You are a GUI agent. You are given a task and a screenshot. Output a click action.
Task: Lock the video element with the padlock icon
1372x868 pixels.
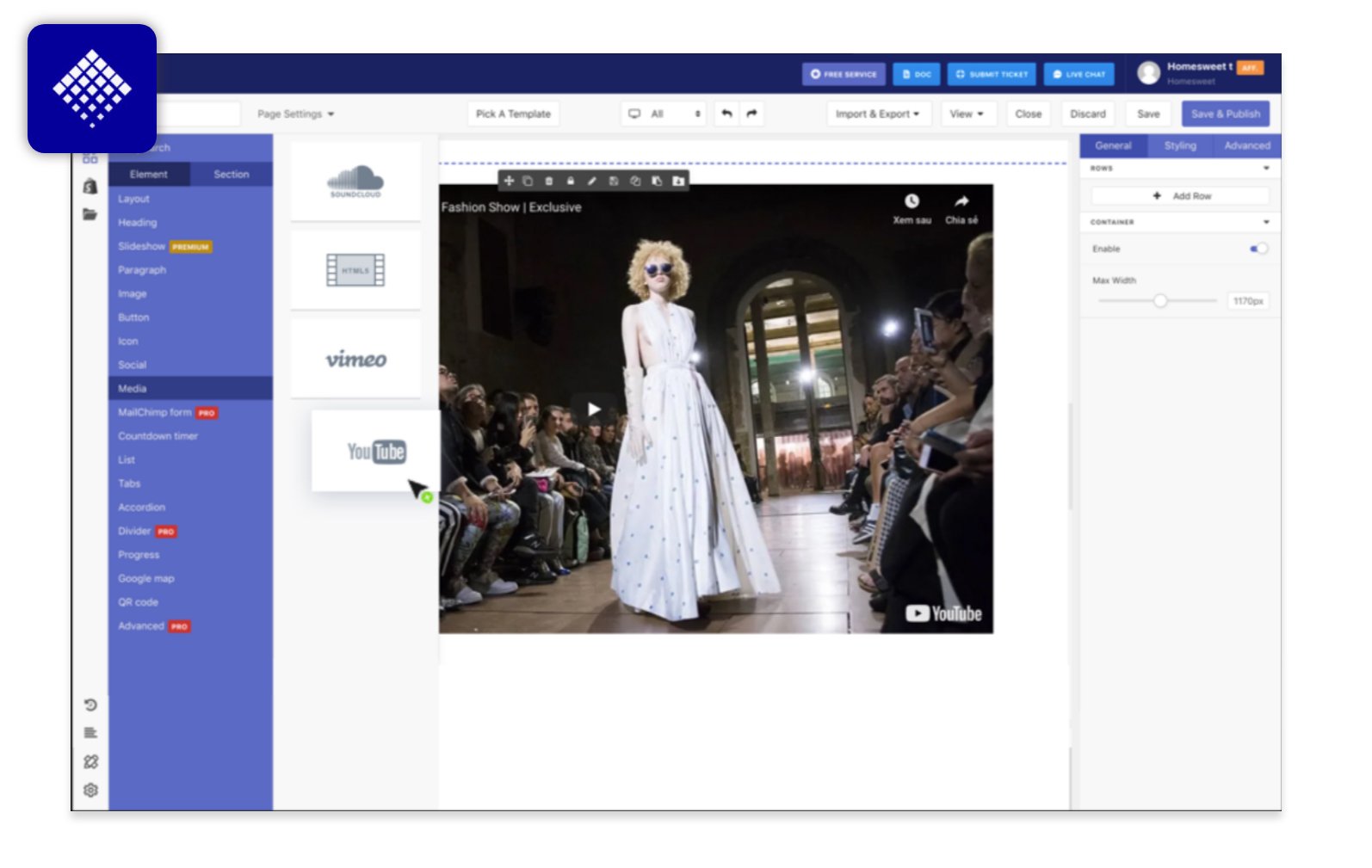pyautogui.click(x=570, y=181)
